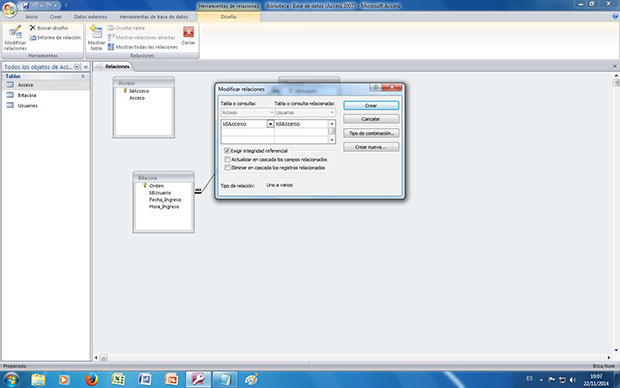Enable Eliminar en cascada los registros relacionados
Image resolution: width=620 pixels, height=388 pixels.
[227, 168]
